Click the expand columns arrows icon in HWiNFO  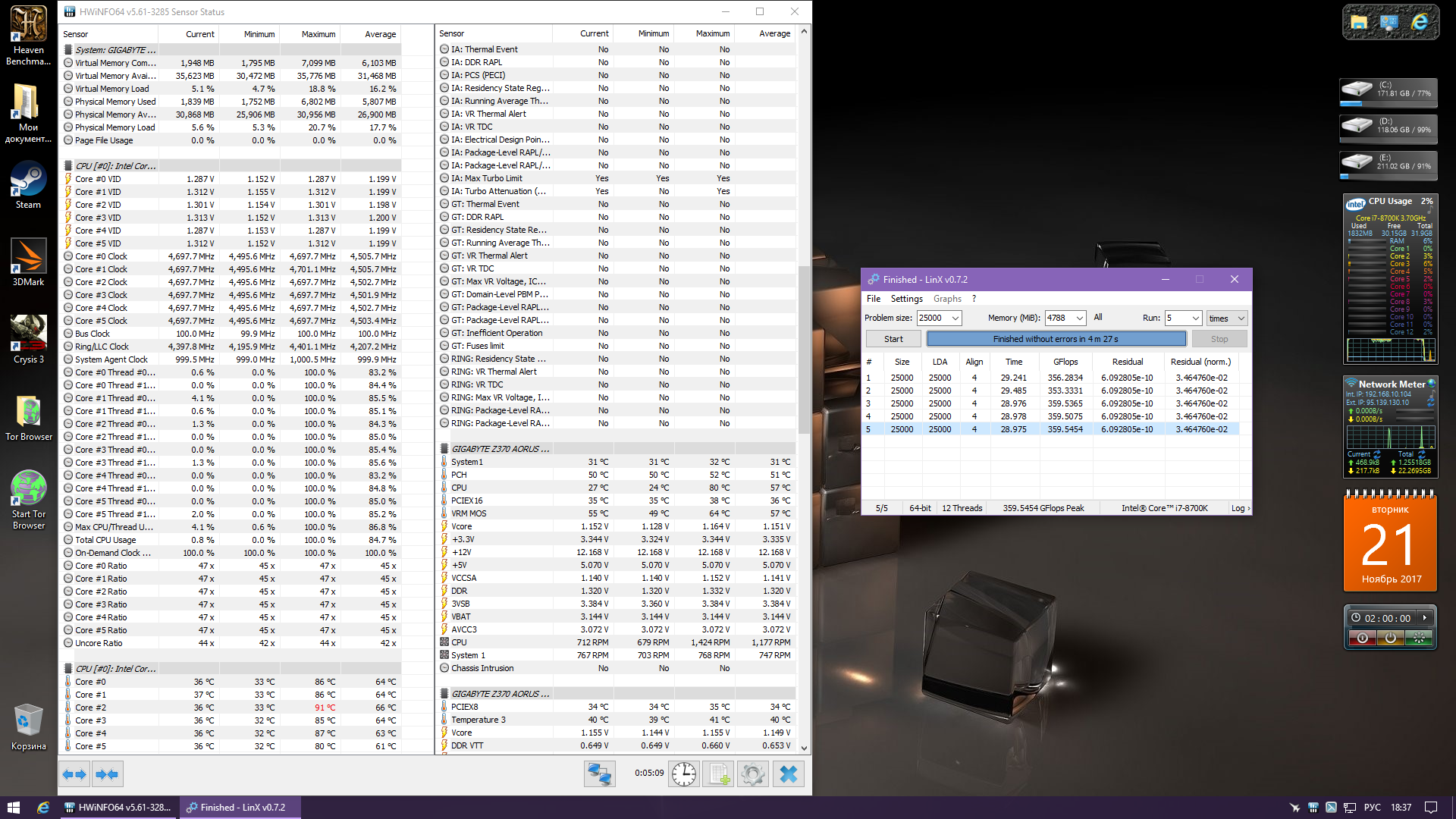click(x=74, y=774)
